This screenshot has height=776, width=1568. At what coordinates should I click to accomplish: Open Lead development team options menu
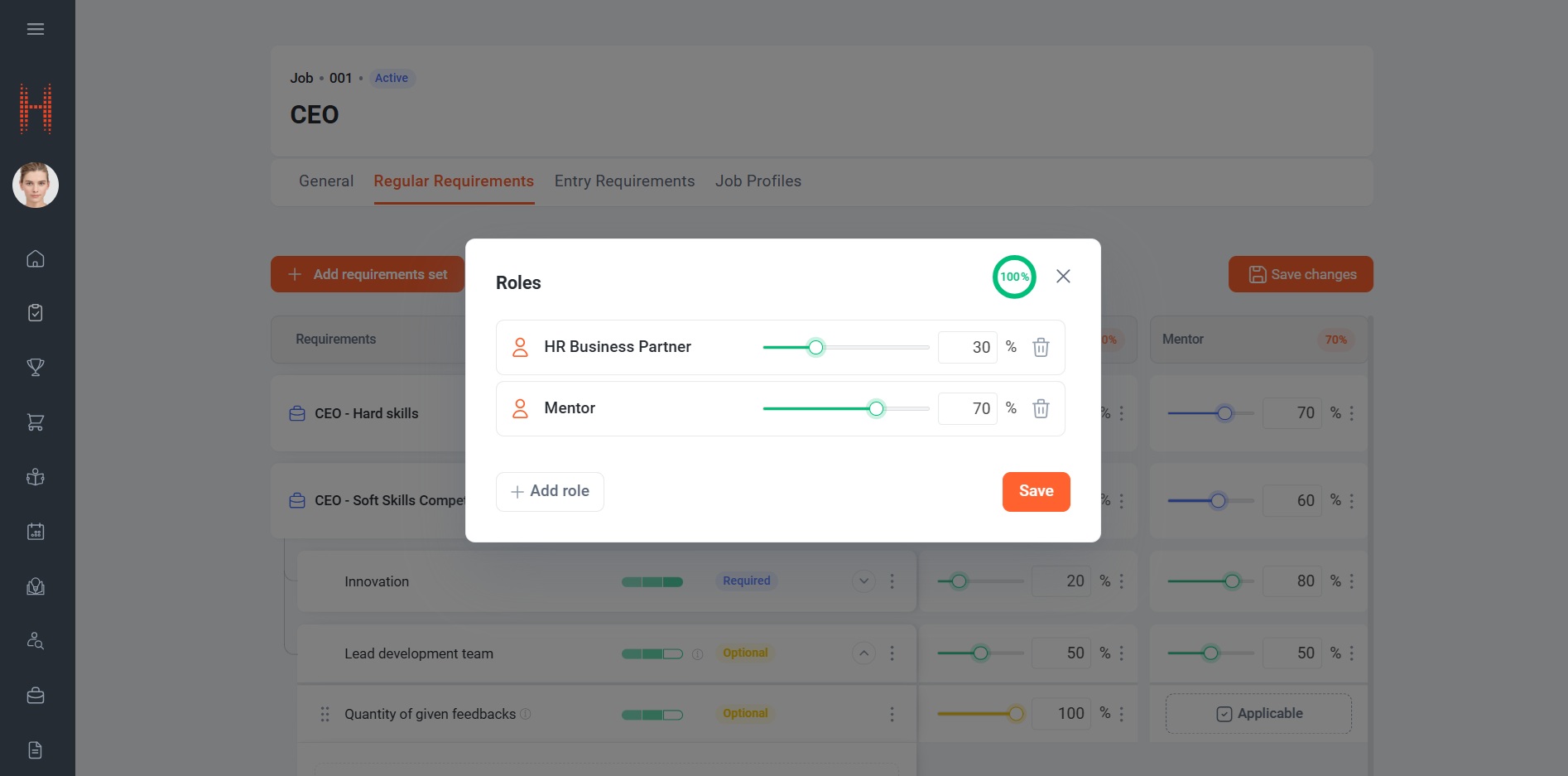pos(892,653)
